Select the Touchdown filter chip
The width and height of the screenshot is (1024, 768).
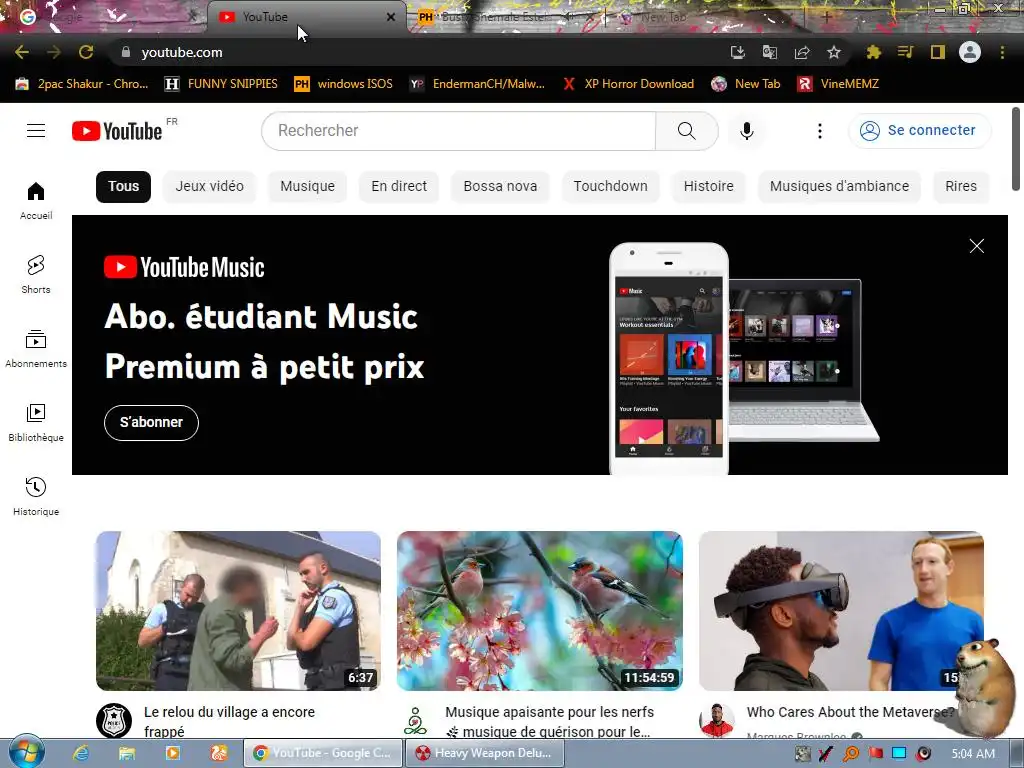[x=611, y=186]
